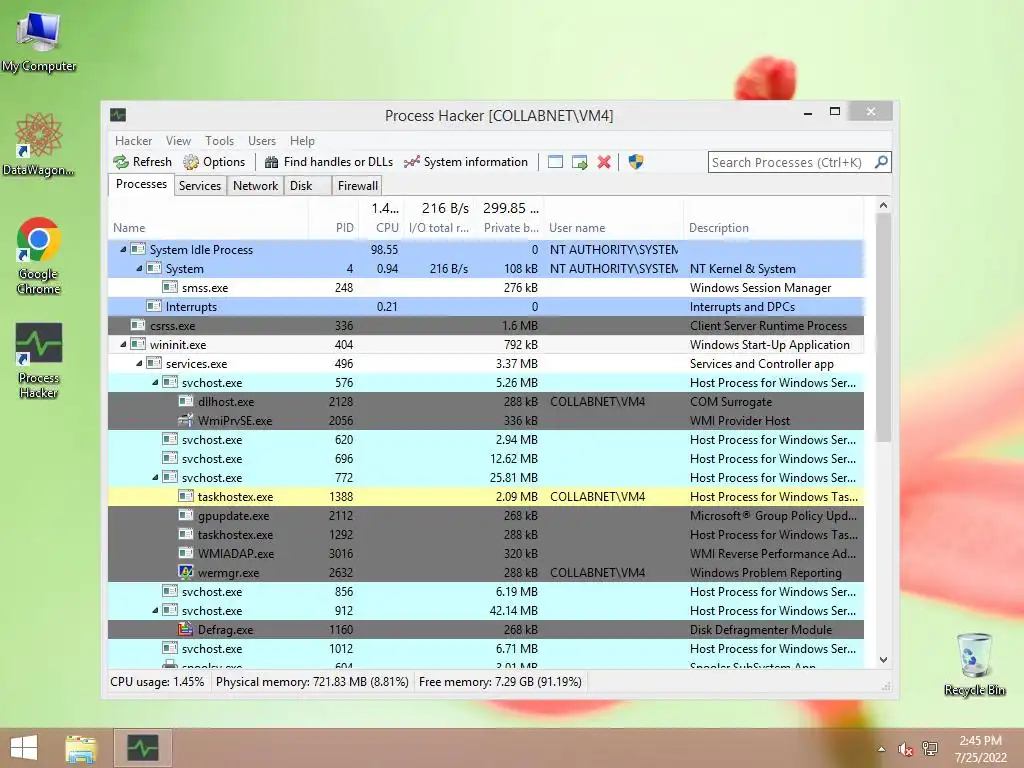The width and height of the screenshot is (1024, 768).
Task: Click the csrss.exe process icon
Action: pyautogui.click(x=138, y=325)
